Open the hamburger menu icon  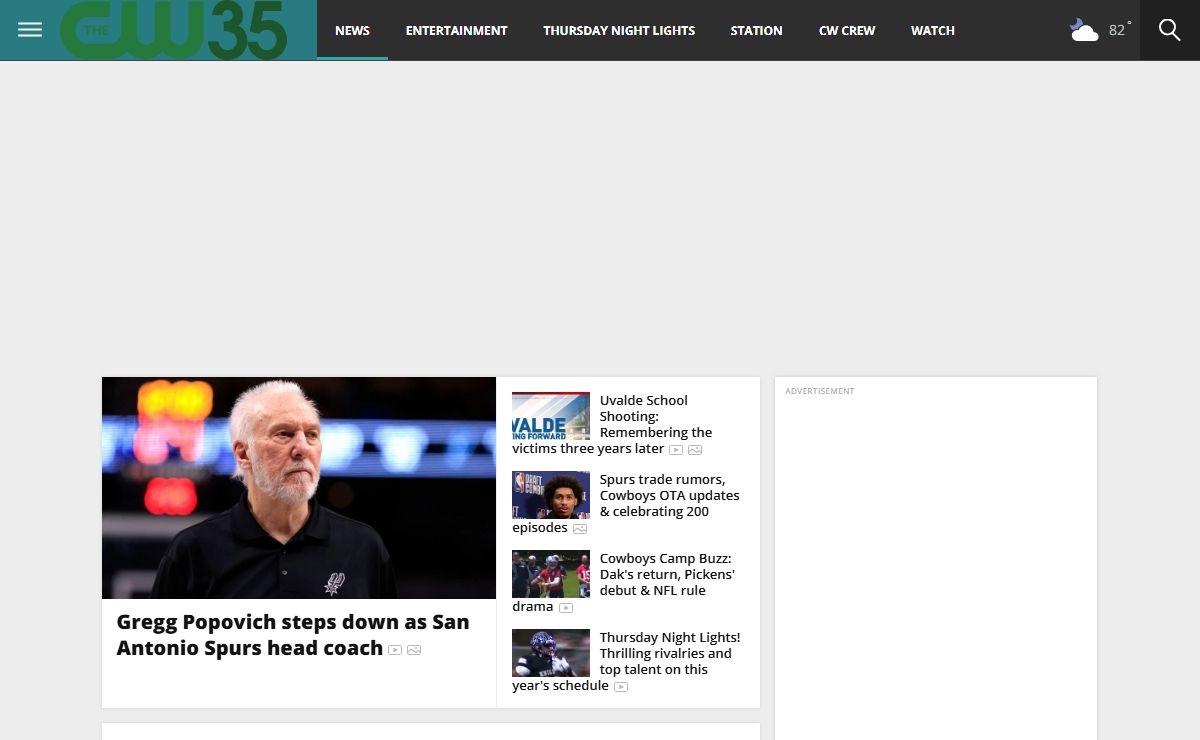(30, 30)
